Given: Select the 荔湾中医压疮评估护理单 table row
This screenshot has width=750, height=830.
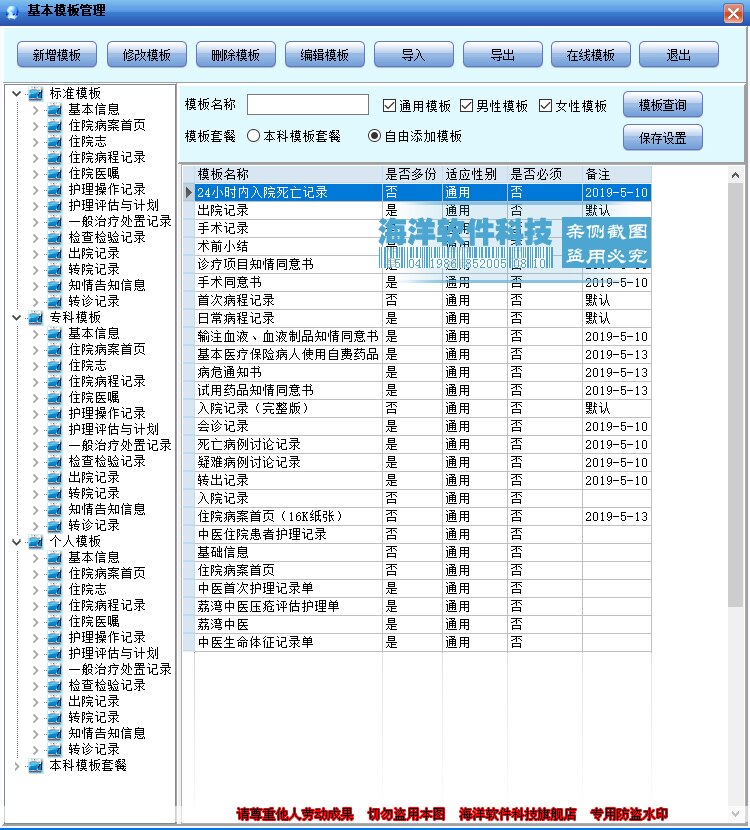Looking at the screenshot, I should click(x=422, y=606).
